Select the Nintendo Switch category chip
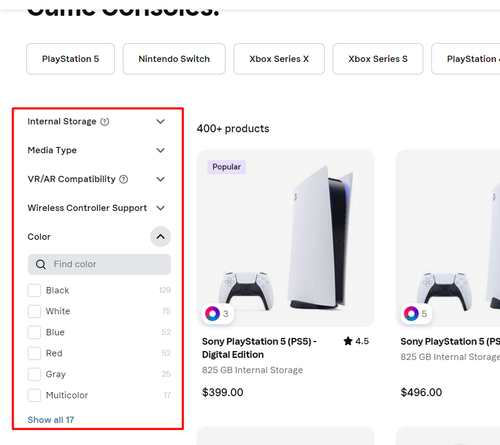The image size is (500, 445). point(174,59)
